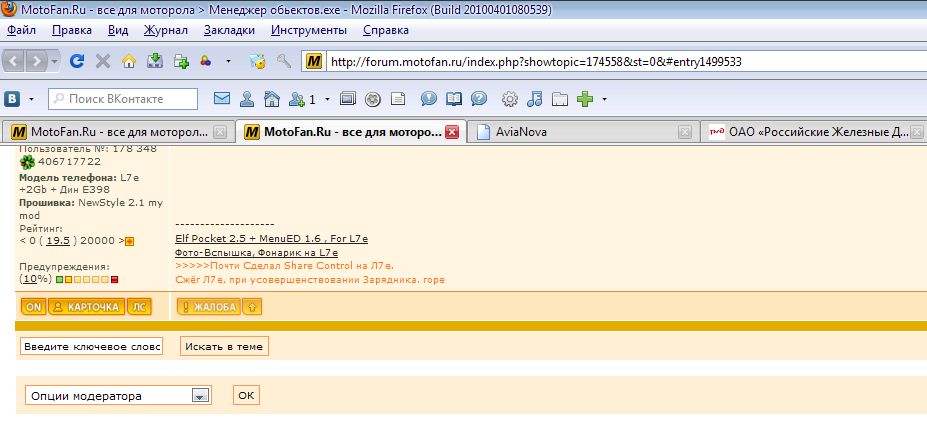Image resolution: width=927 pixels, height=443 pixels.
Task: Click the MotoFan site icon in address bar
Action: 314,62
